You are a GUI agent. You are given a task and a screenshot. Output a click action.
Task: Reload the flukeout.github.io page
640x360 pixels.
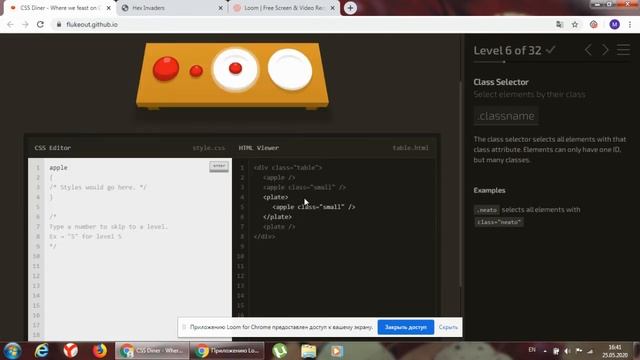pyautogui.click(x=40, y=24)
